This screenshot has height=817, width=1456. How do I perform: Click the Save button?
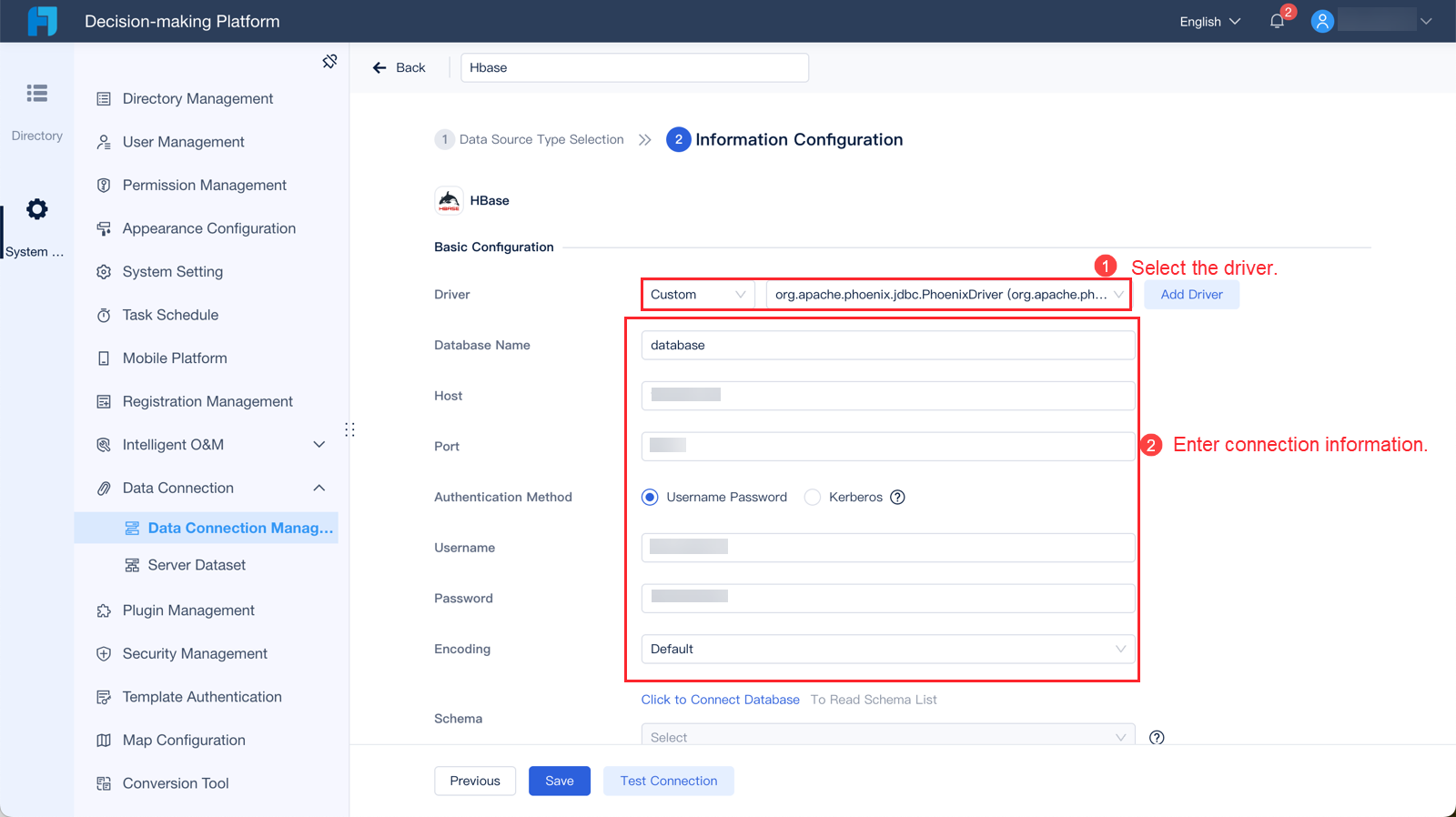pyautogui.click(x=560, y=781)
